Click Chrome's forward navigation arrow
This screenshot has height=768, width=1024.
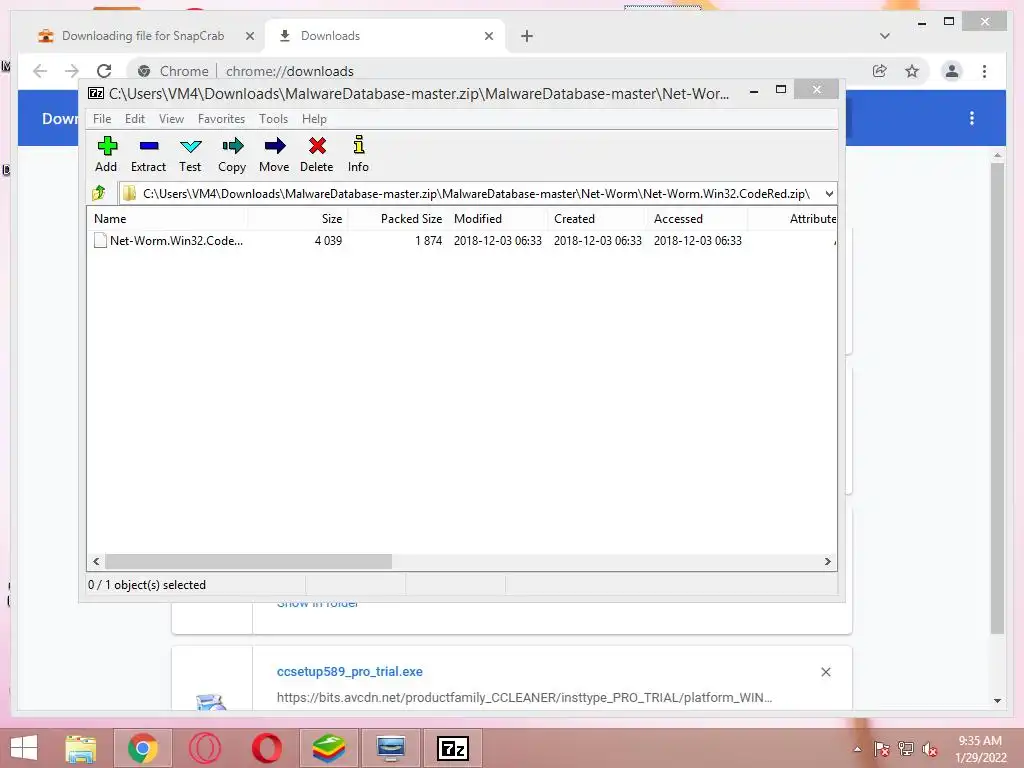point(72,71)
